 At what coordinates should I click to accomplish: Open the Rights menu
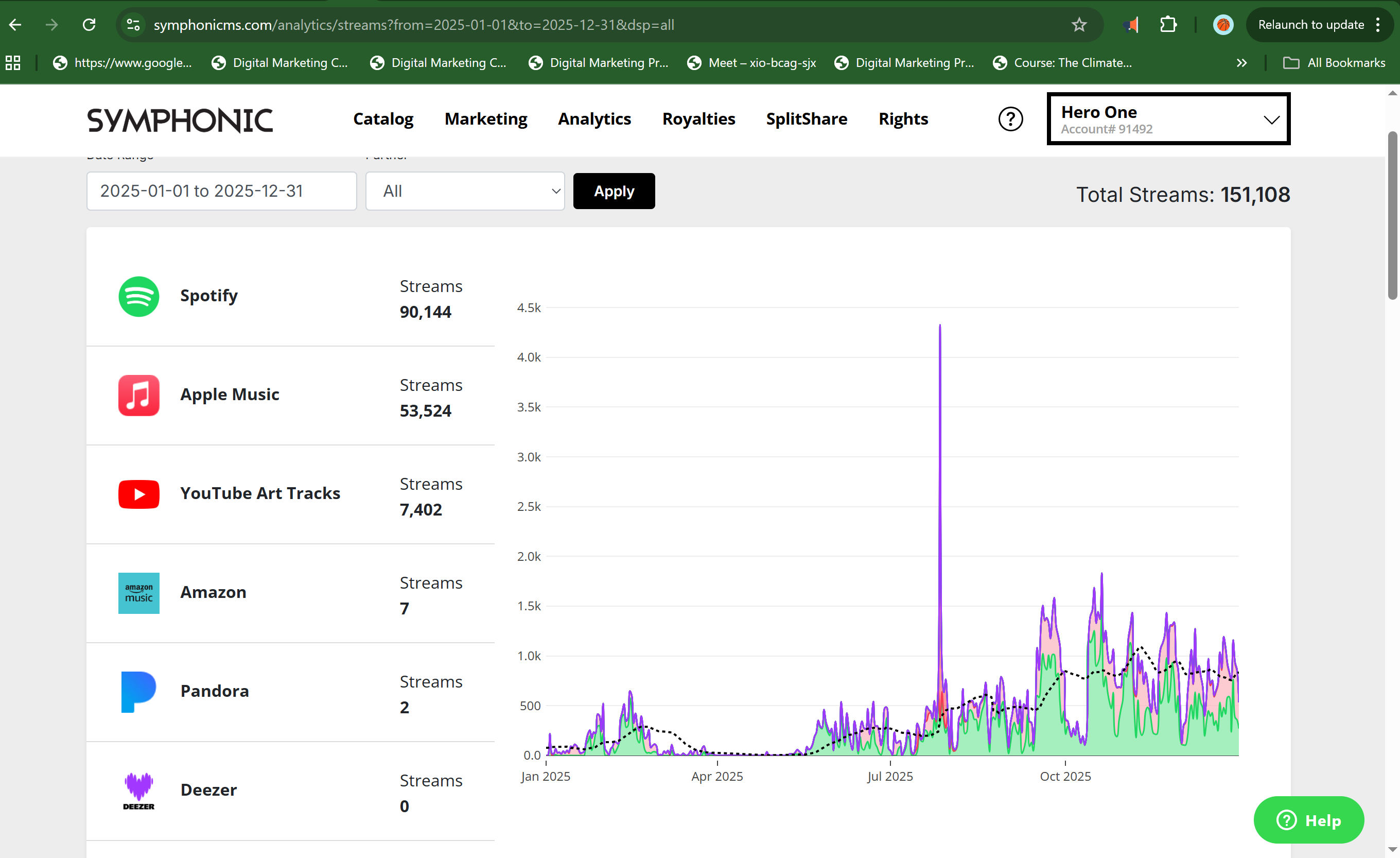[903, 119]
